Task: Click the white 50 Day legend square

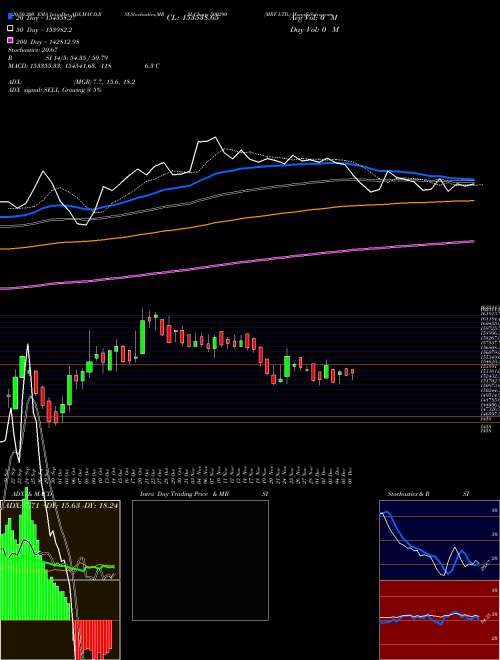Action: [10, 29]
